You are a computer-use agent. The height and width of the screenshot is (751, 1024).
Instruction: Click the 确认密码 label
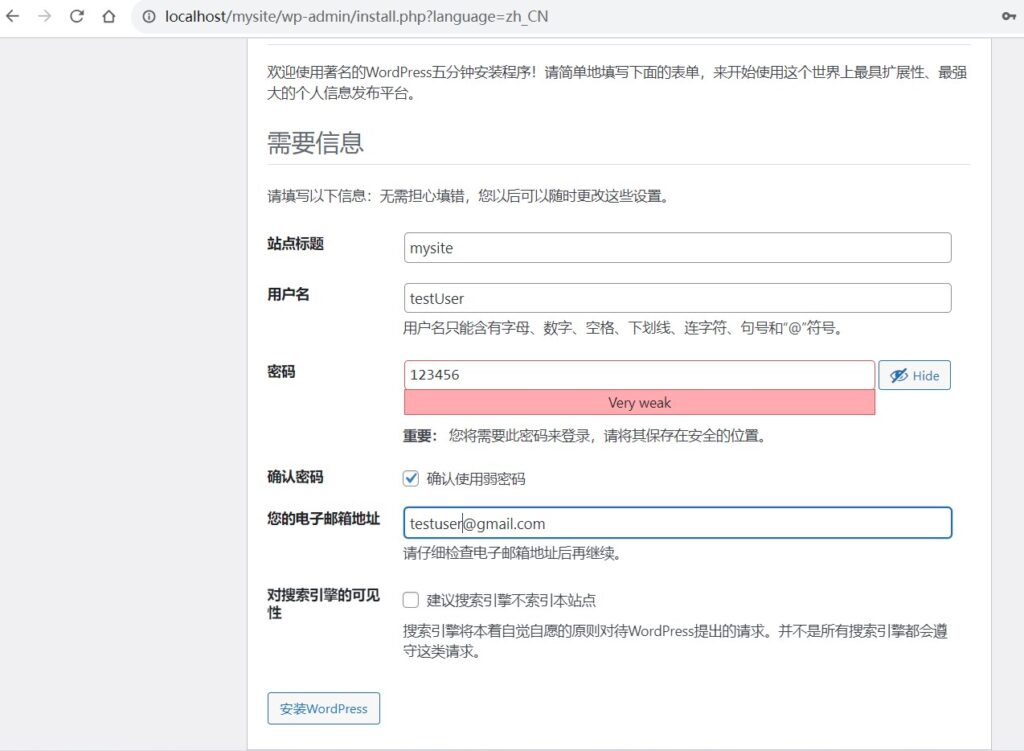coord(295,477)
